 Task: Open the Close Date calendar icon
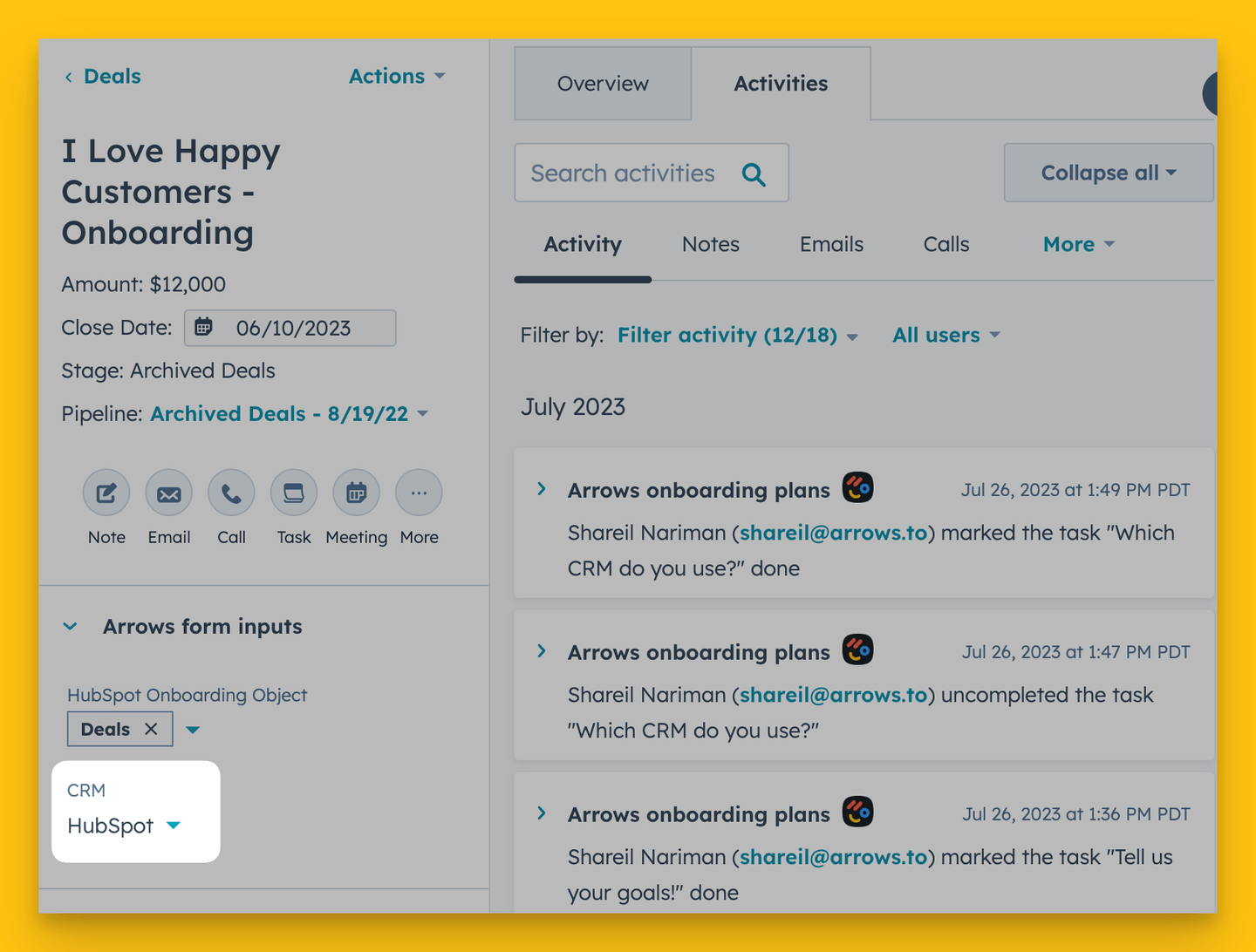203,328
